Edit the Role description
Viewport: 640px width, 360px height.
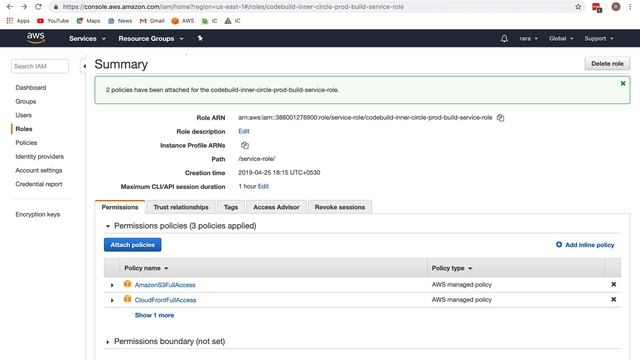[x=244, y=131]
